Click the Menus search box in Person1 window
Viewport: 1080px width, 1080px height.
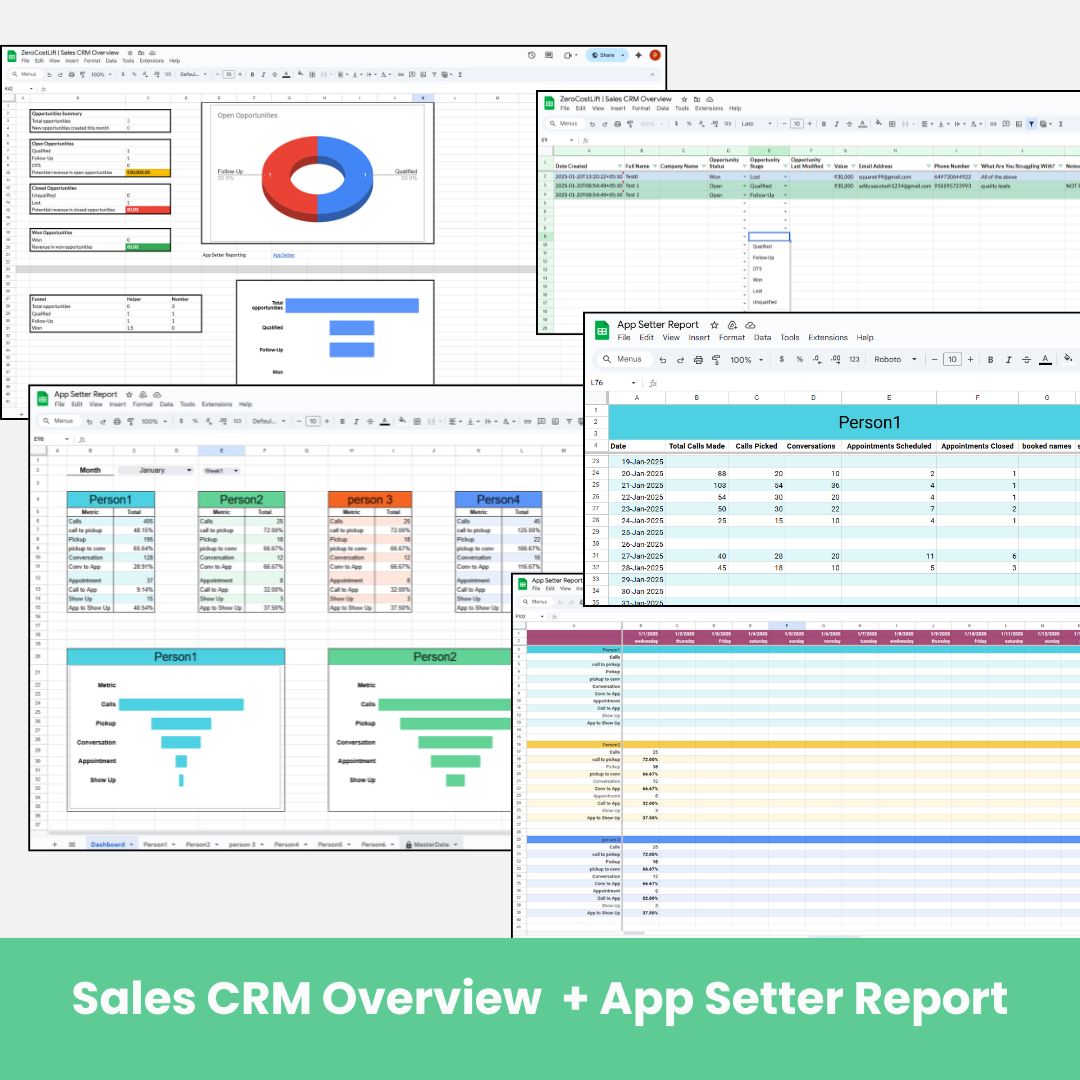click(624, 359)
